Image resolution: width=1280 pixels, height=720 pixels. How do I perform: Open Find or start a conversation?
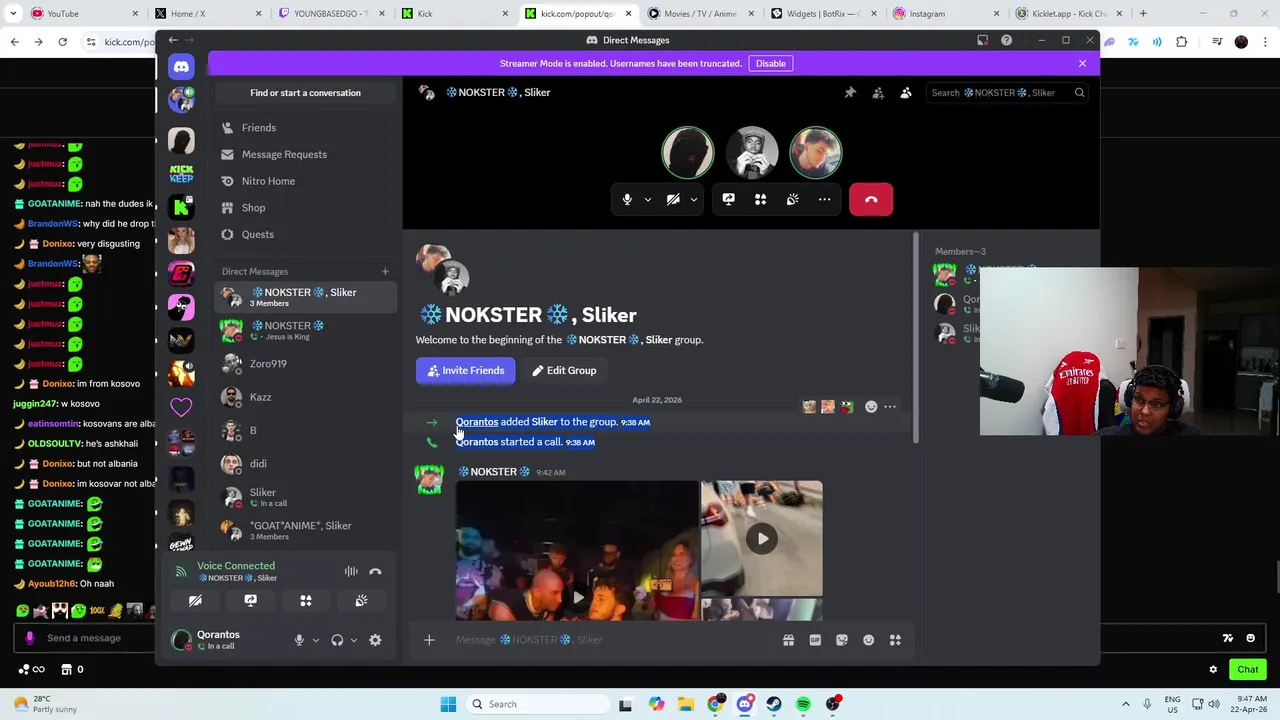click(x=305, y=93)
